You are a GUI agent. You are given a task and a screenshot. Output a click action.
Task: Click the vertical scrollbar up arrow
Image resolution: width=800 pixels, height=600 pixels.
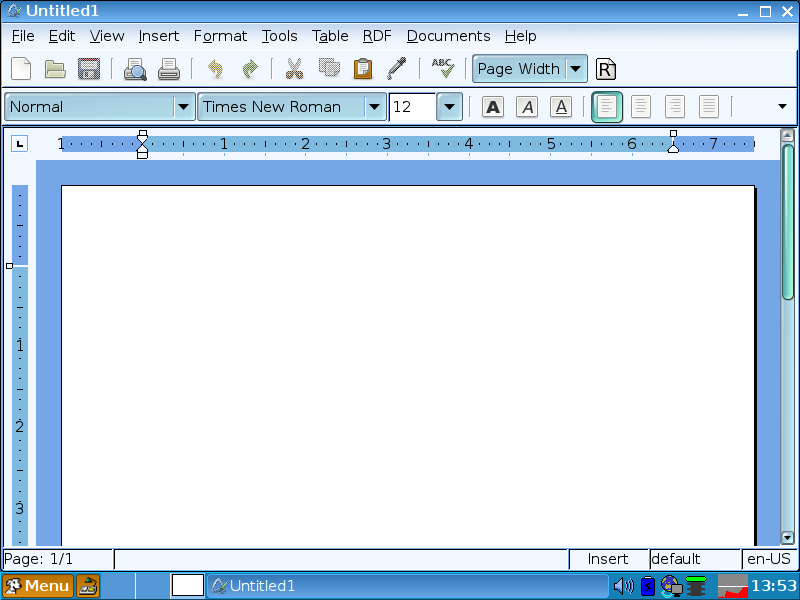(787, 136)
